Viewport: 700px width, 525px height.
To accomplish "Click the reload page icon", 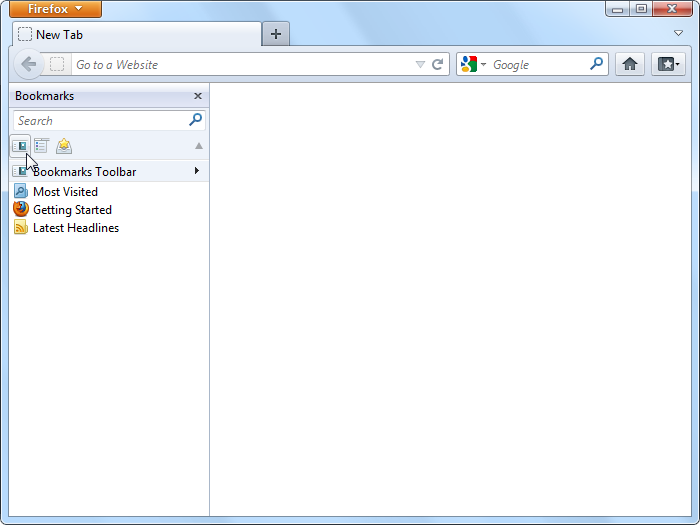I will pyautogui.click(x=437, y=64).
